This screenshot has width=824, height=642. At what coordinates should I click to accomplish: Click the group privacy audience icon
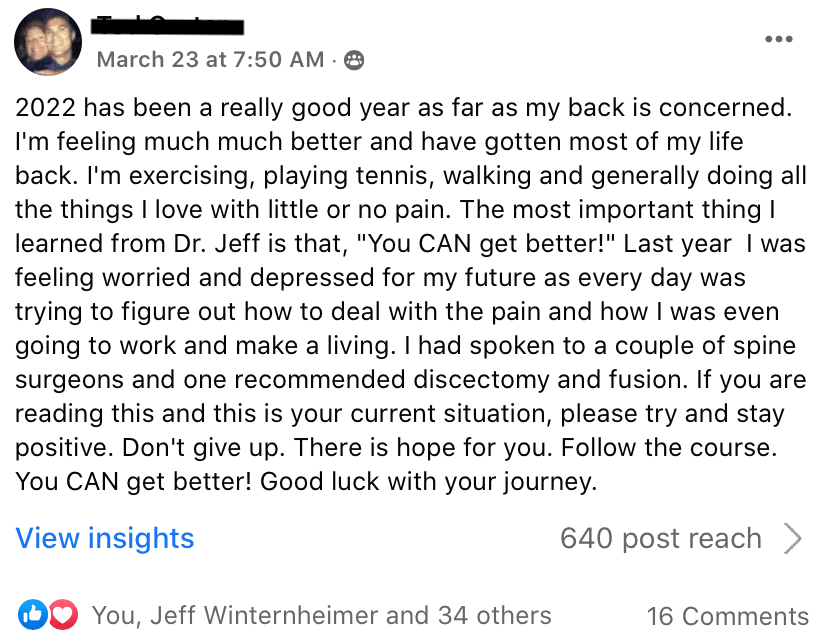pyautogui.click(x=354, y=60)
